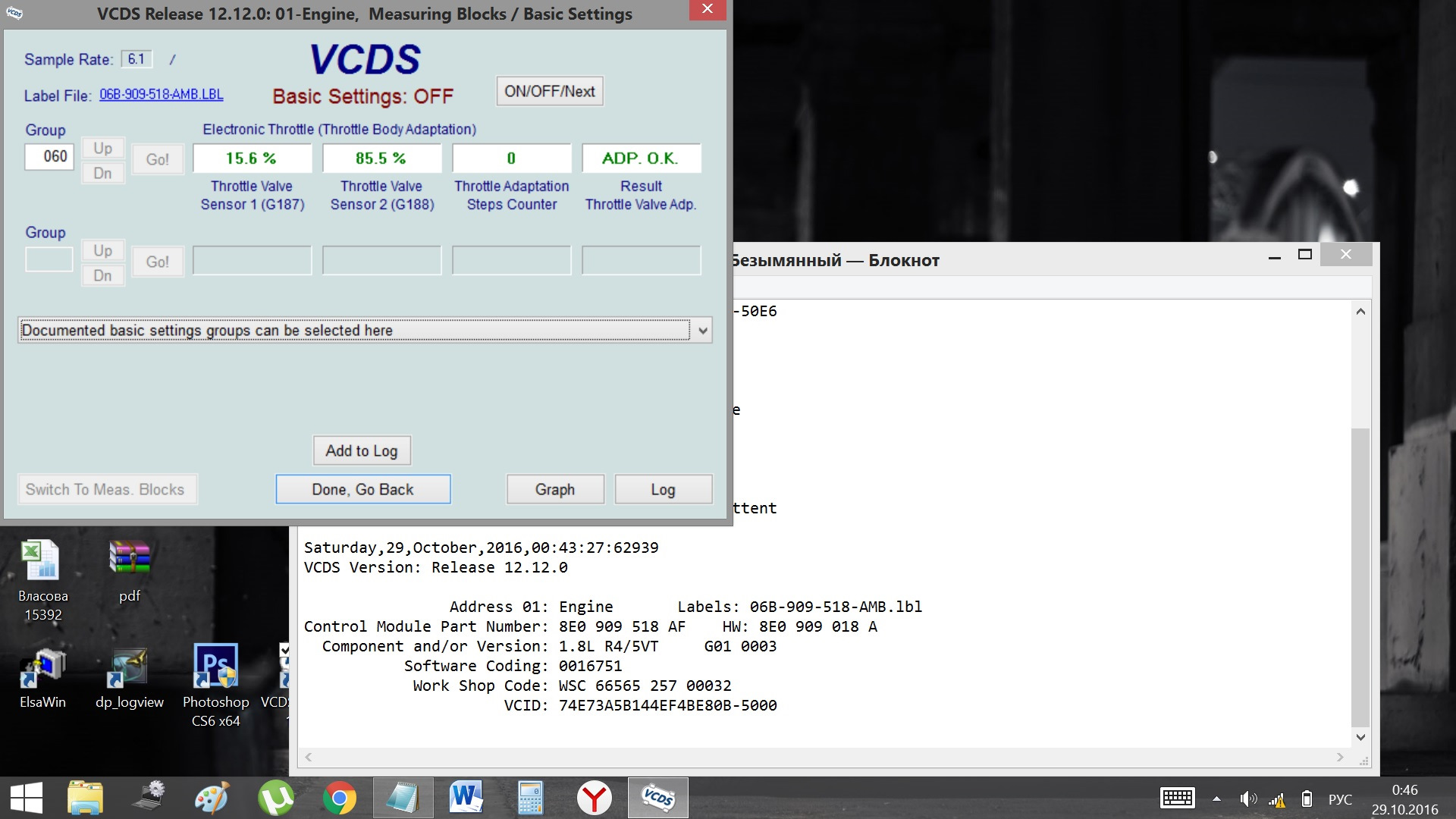Switch to VCDS in the taskbar
The height and width of the screenshot is (819, 1456).
click(657, 798)
